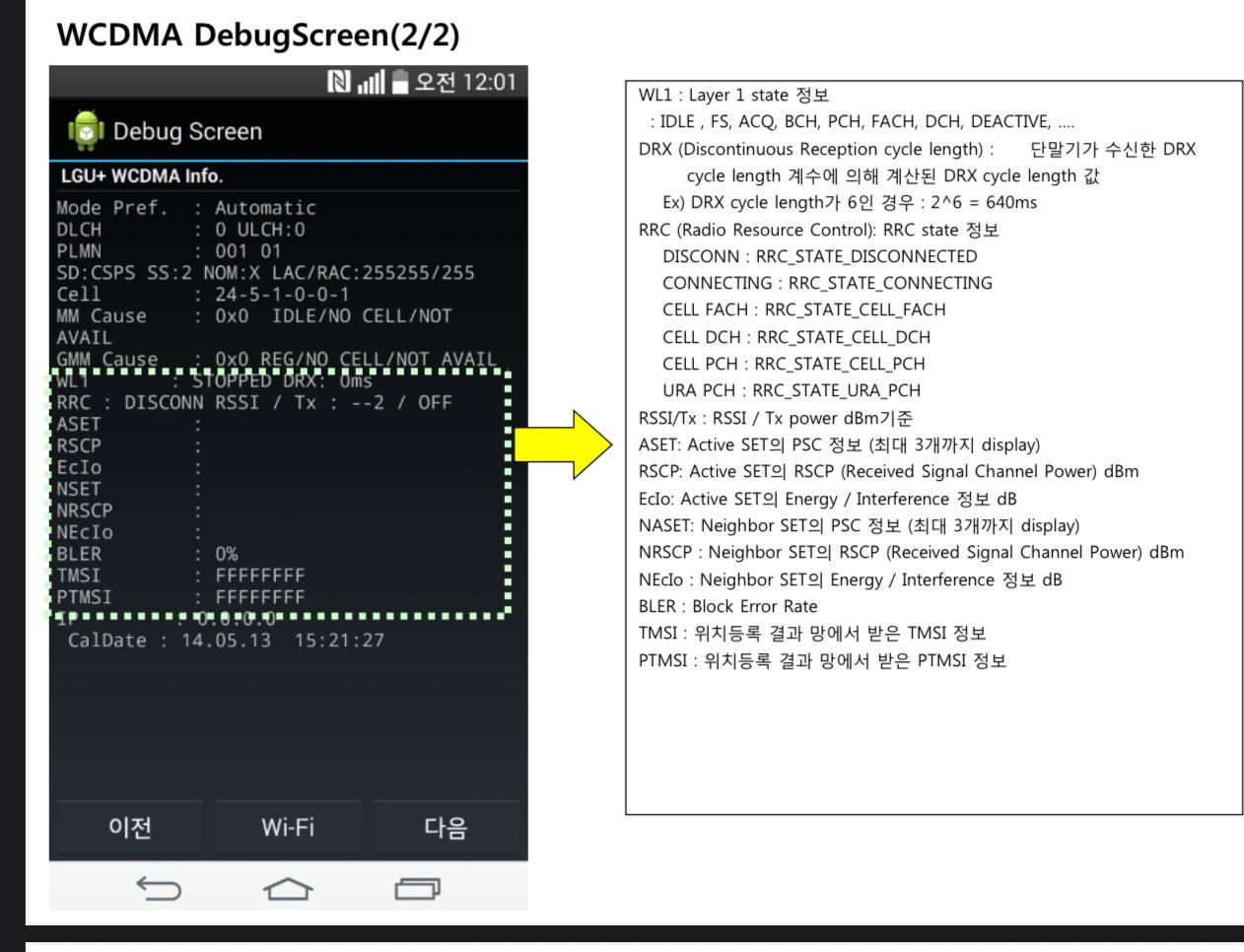Tap the Debug Screen Android app icon
Screen dimensions: 1244x952
coord(86,130)
